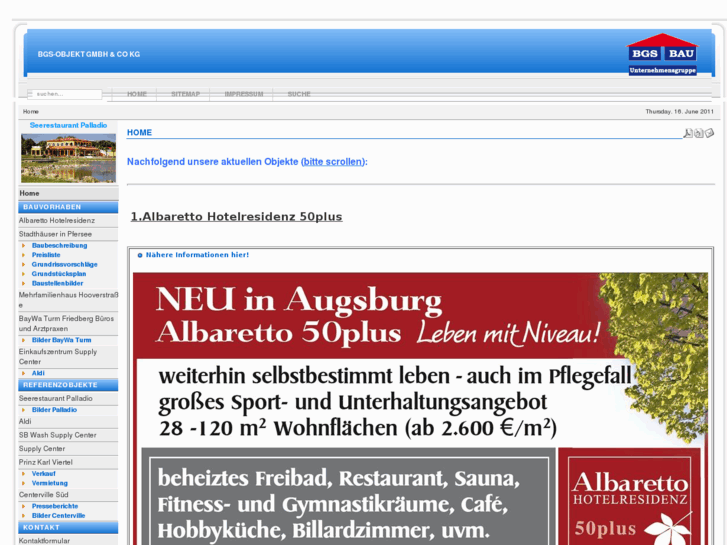Open 1.Albaretto Hotelresidenz 50plus heading link
This screenshot has height=545, width=727.
tap(236, 217)
